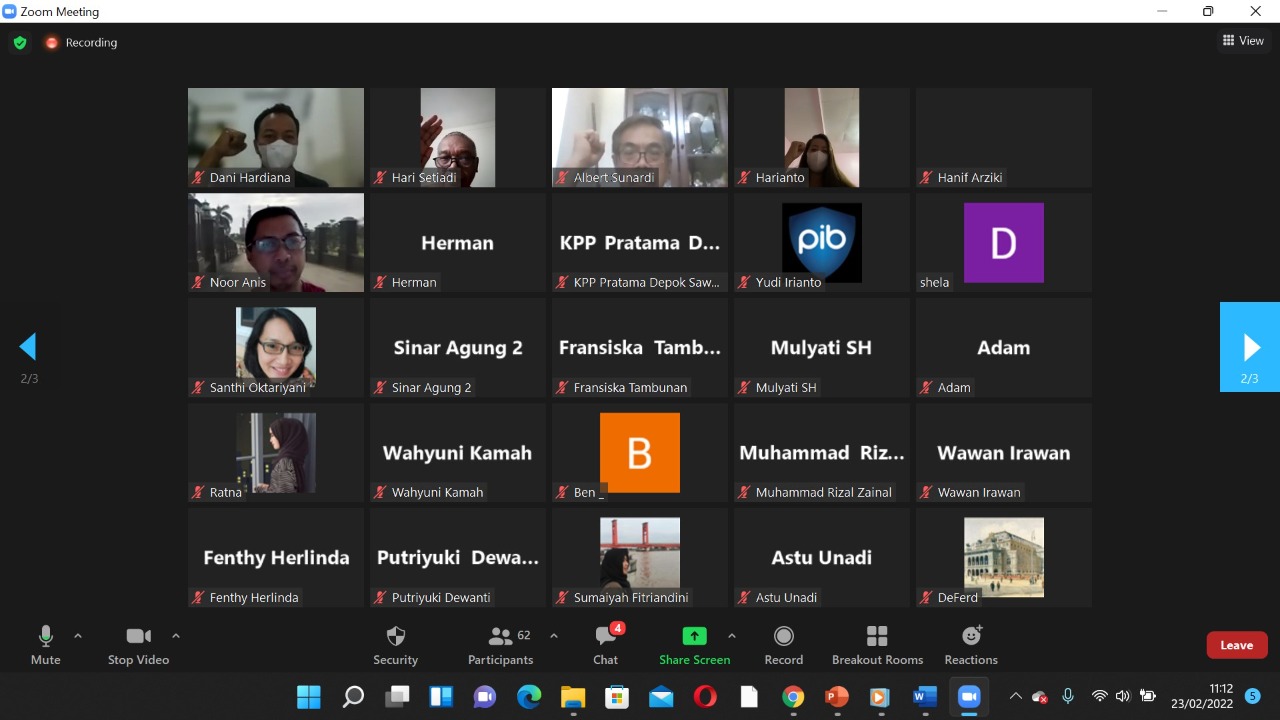Stop recording via the Record button
The width and height of the screenshot is (1280, 720).
[784, 645]
